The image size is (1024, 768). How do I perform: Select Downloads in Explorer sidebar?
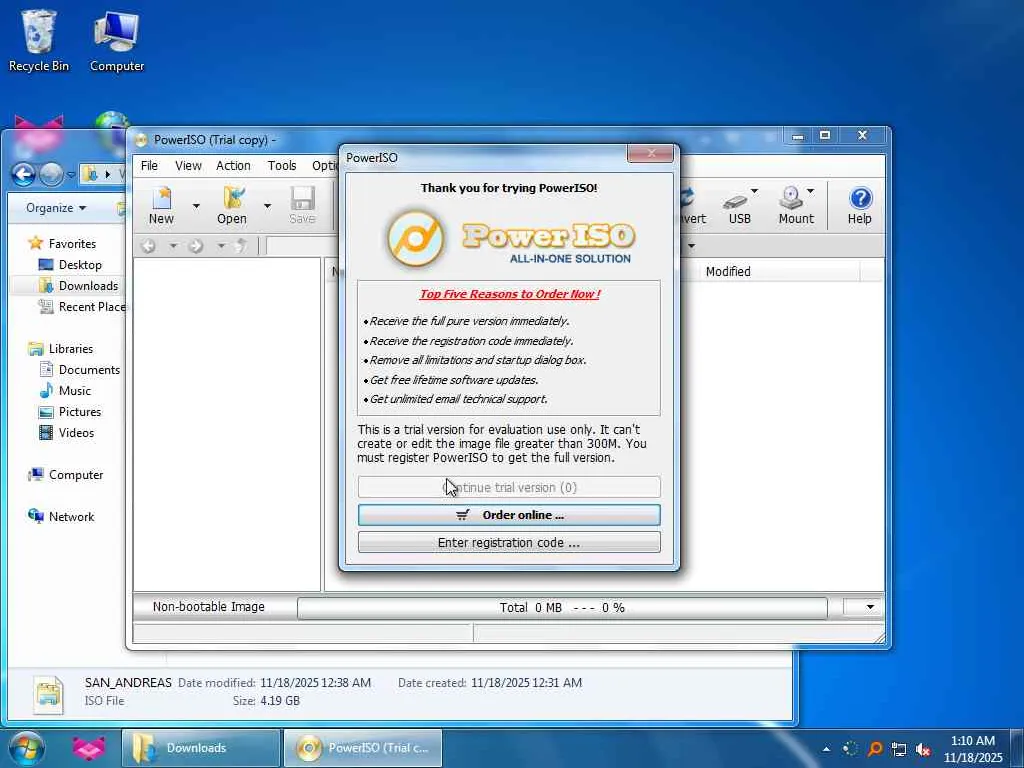pyautogui.click(x=88, y=285)
